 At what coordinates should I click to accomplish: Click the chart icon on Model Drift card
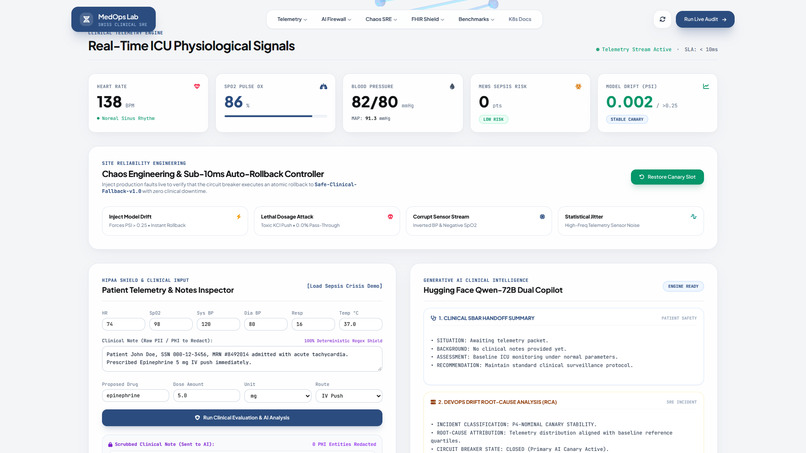706,86
